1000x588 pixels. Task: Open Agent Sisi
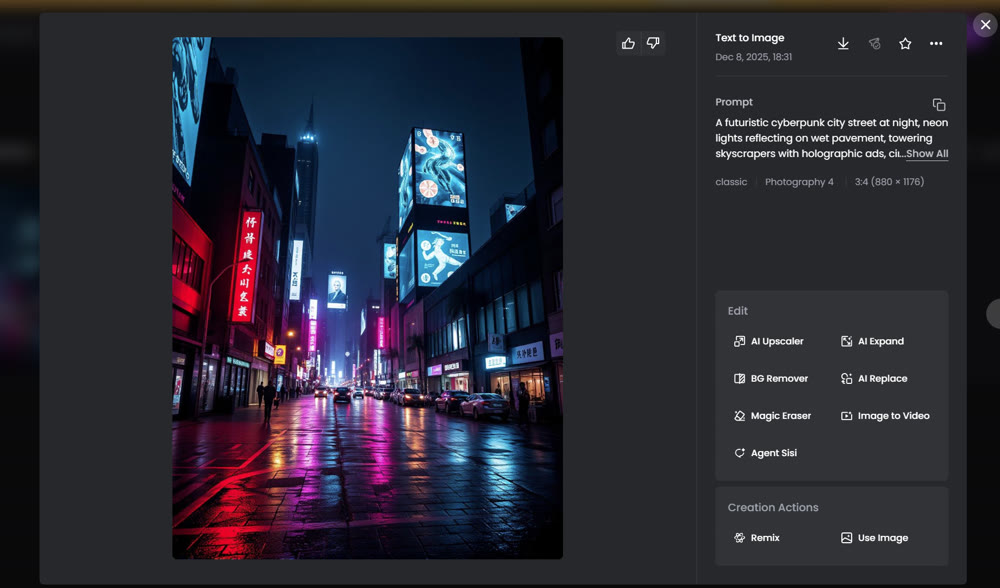(765, 452)
